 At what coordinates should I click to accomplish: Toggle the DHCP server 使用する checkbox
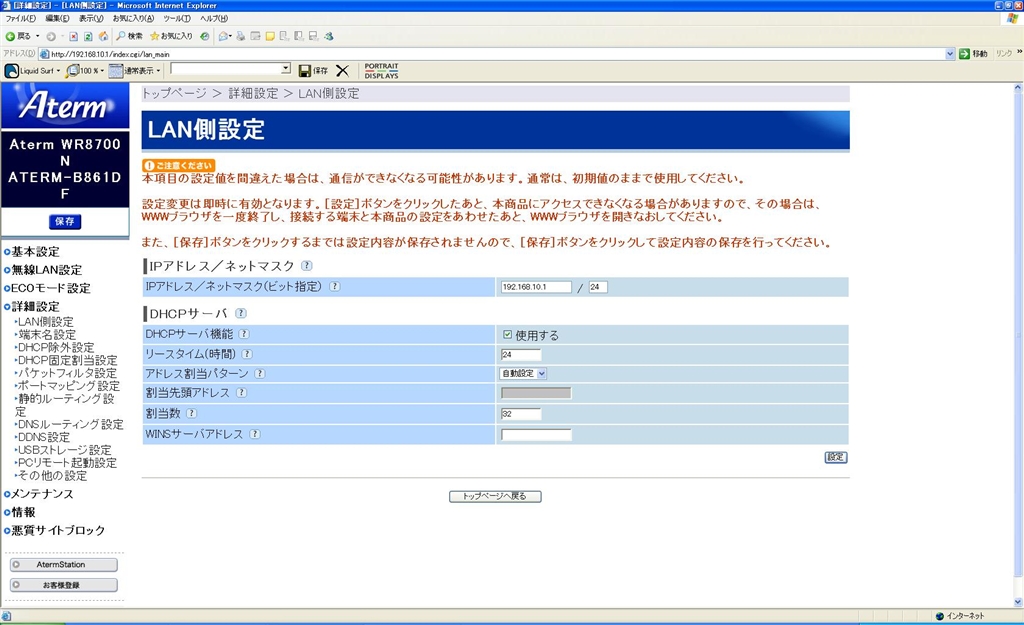[508, 335]
